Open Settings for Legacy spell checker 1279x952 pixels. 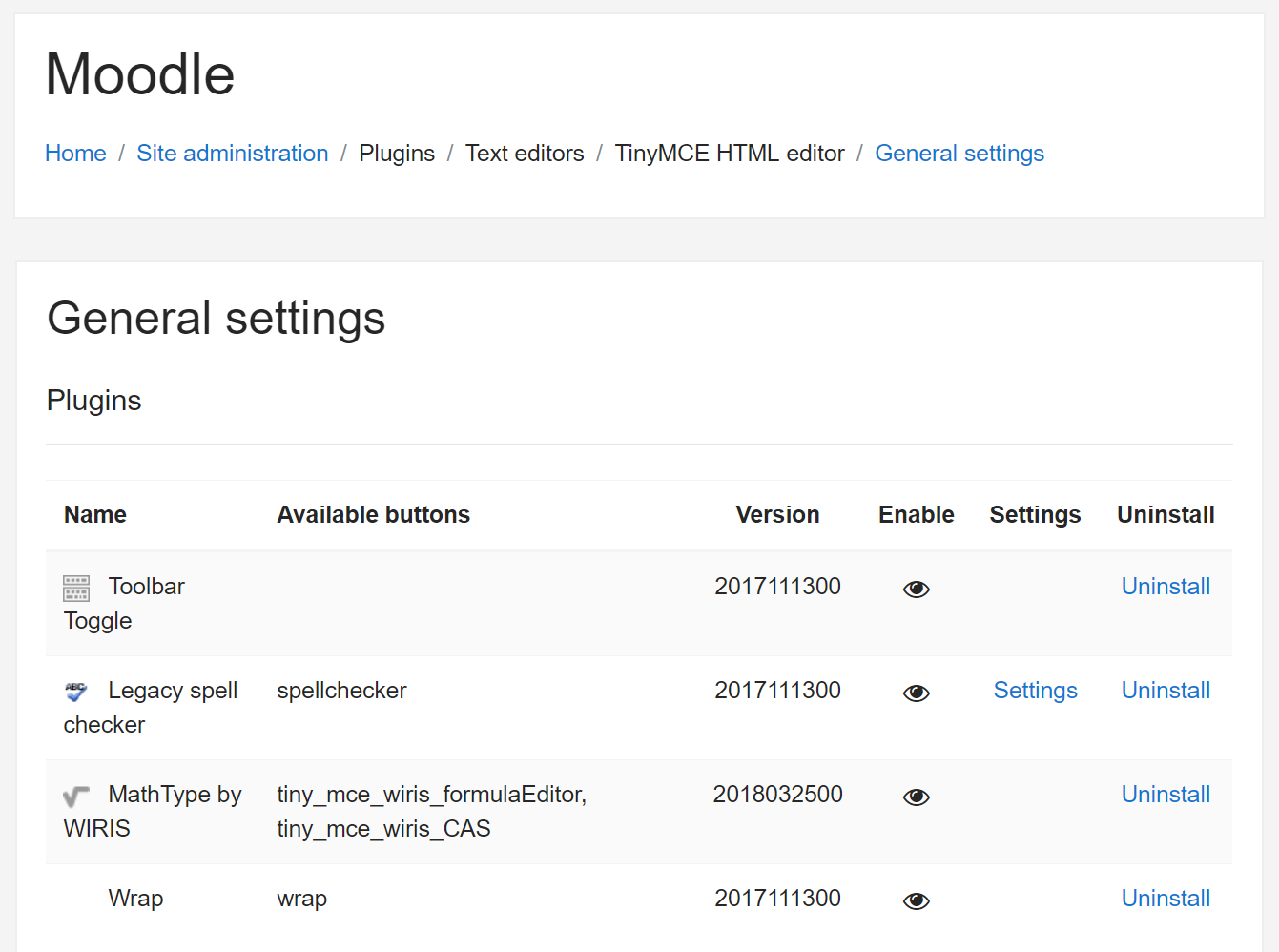click(1035, 691)
